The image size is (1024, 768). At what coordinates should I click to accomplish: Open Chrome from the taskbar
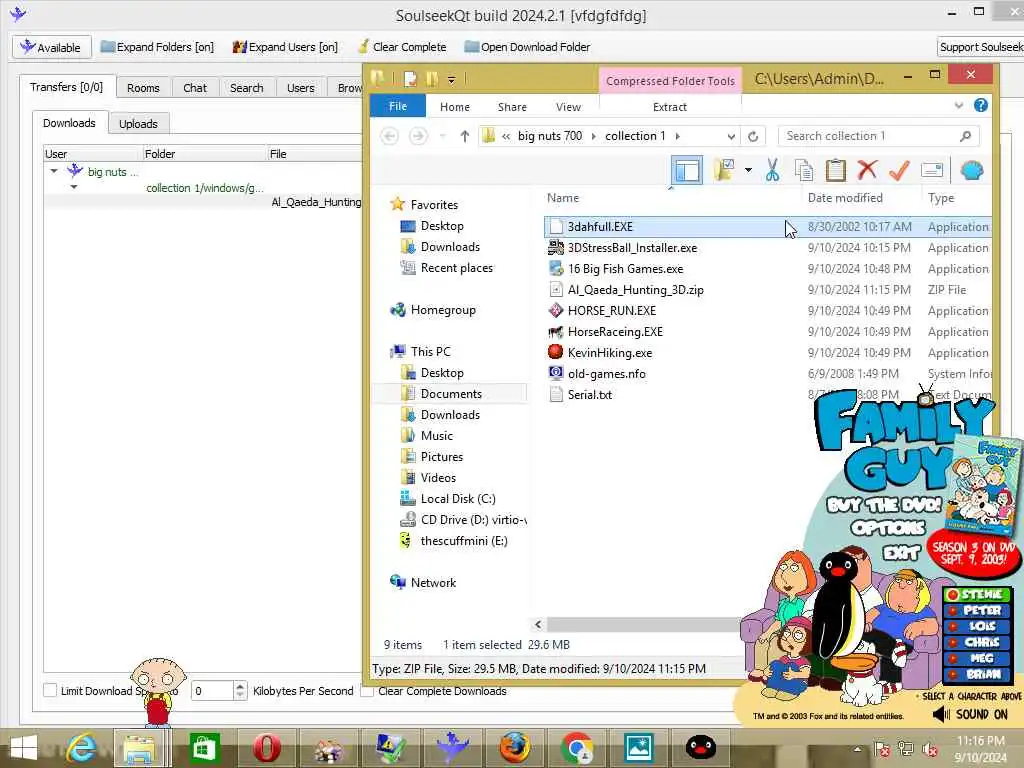coord(577,748)
